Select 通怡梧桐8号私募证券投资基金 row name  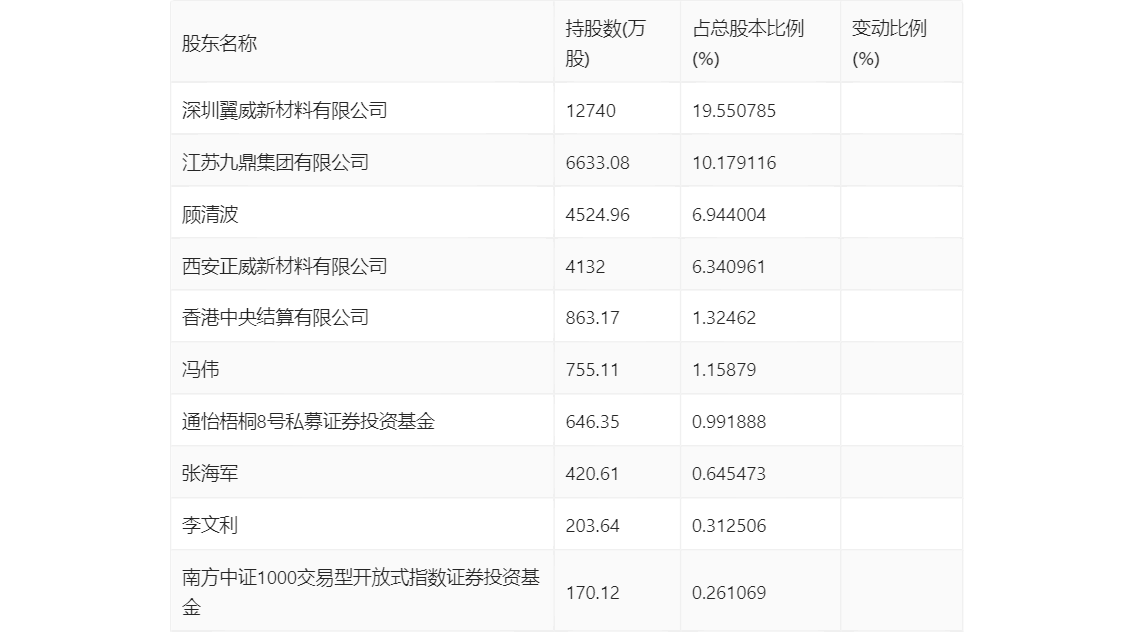click(308, 422)
